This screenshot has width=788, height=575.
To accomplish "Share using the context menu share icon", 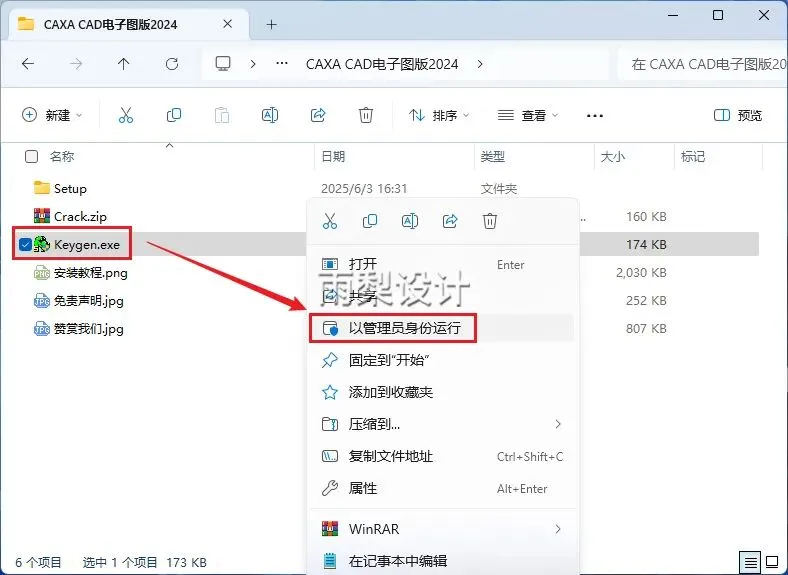I will [450, 221].
